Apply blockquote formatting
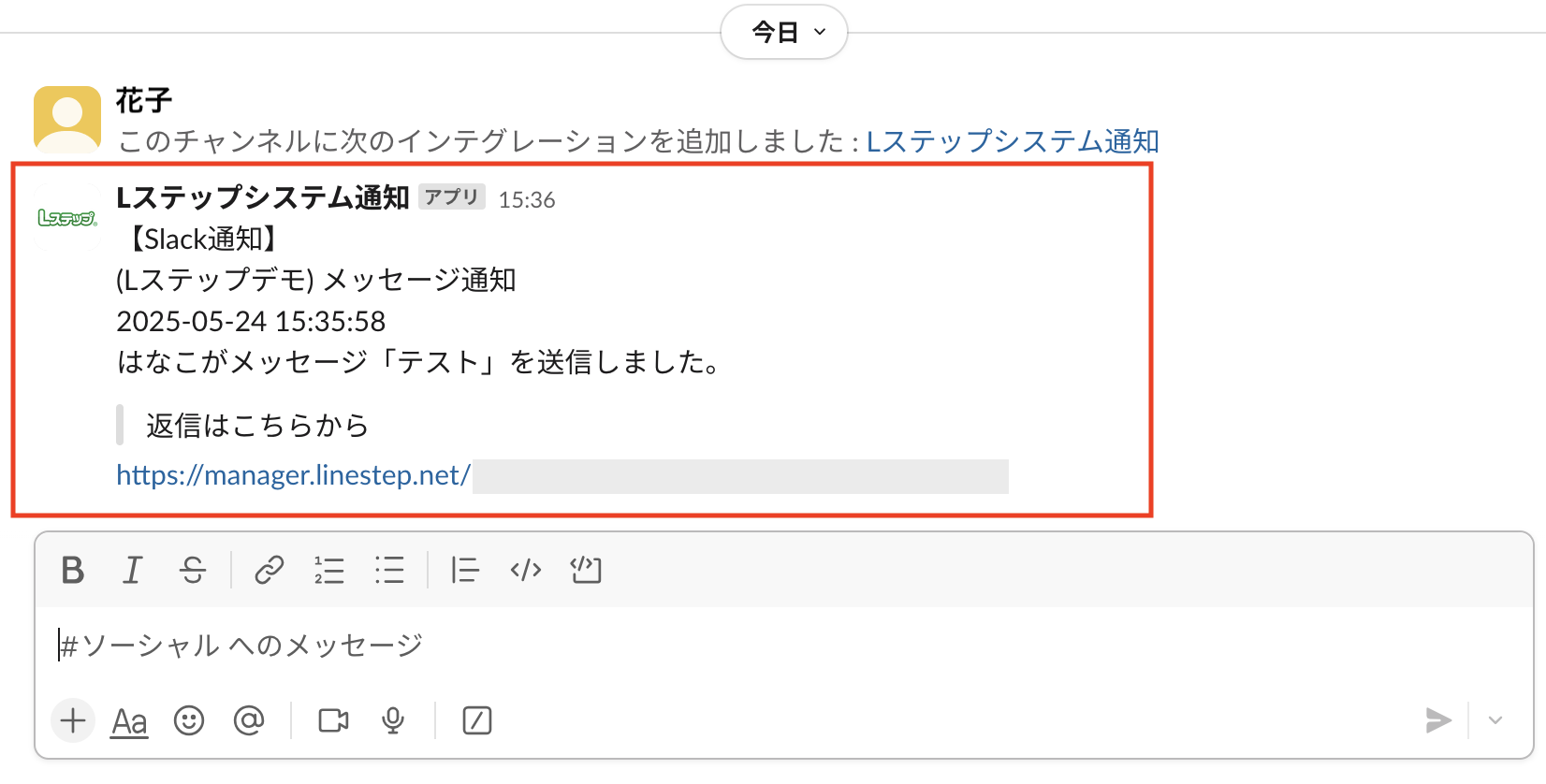The width and height of the screenshot is (1546, 784). [x=465, y=570]
